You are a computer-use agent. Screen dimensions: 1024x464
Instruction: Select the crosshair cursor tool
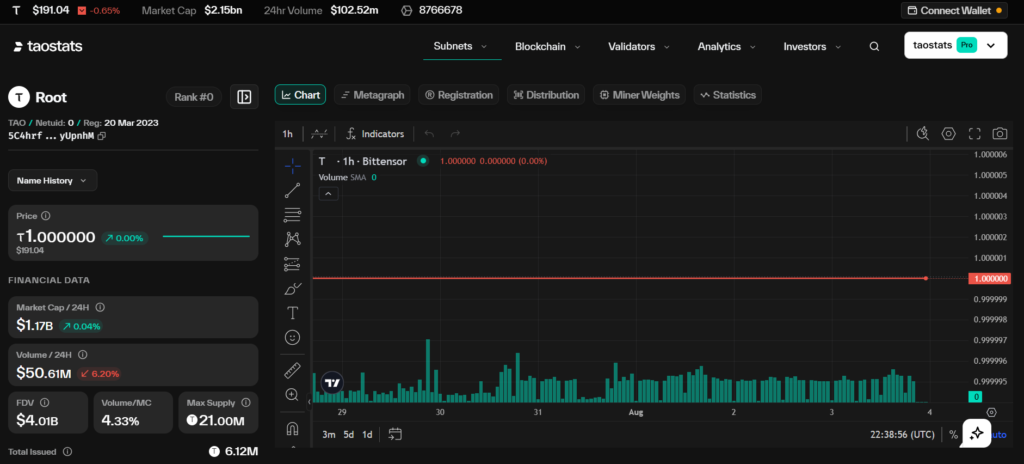click(293, 166)
